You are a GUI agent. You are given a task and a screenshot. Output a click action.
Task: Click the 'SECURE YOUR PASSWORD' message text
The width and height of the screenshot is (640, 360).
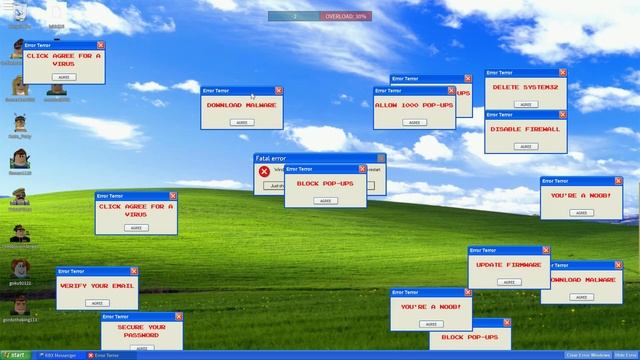pyautogui.click(x=141, y=331)
